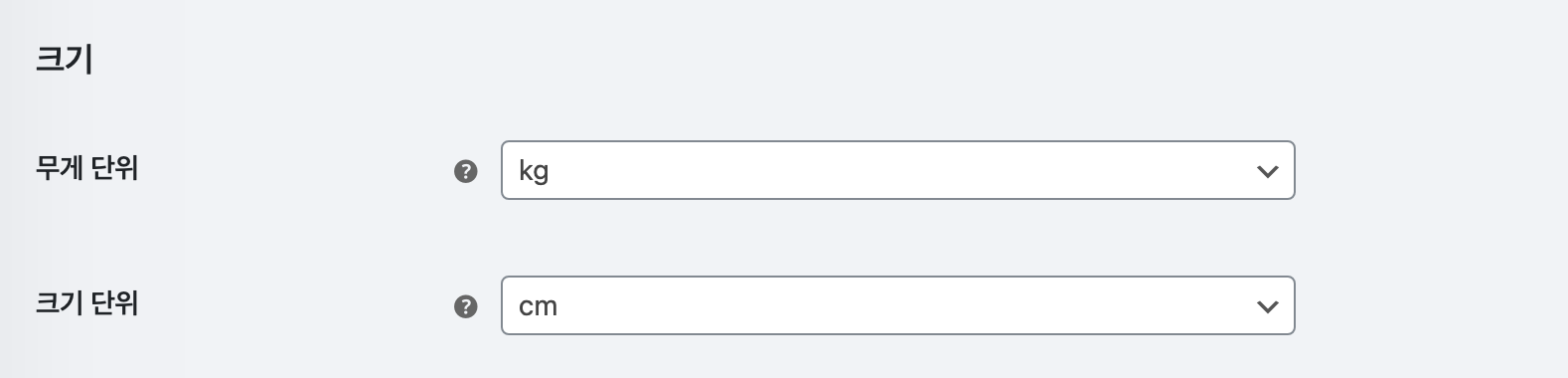
Task: Focus the select box containing cm
Action: click(898, 305)
